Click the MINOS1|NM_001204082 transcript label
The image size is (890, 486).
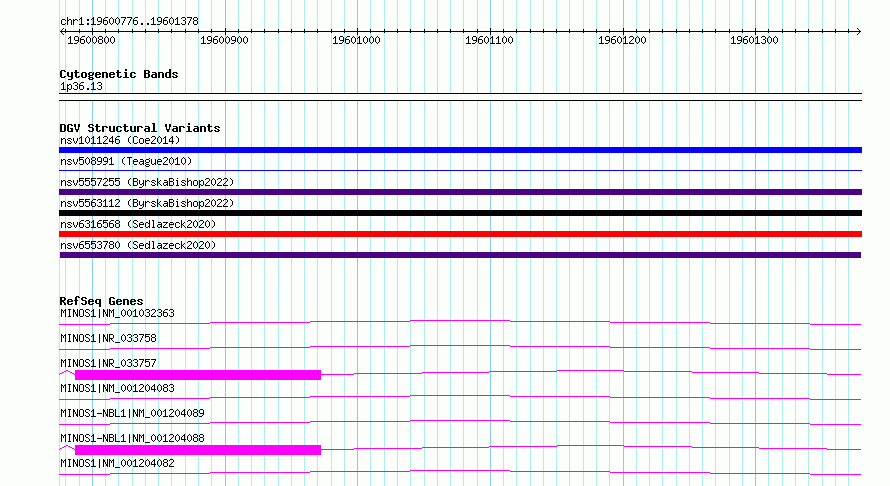pos(117,463)
